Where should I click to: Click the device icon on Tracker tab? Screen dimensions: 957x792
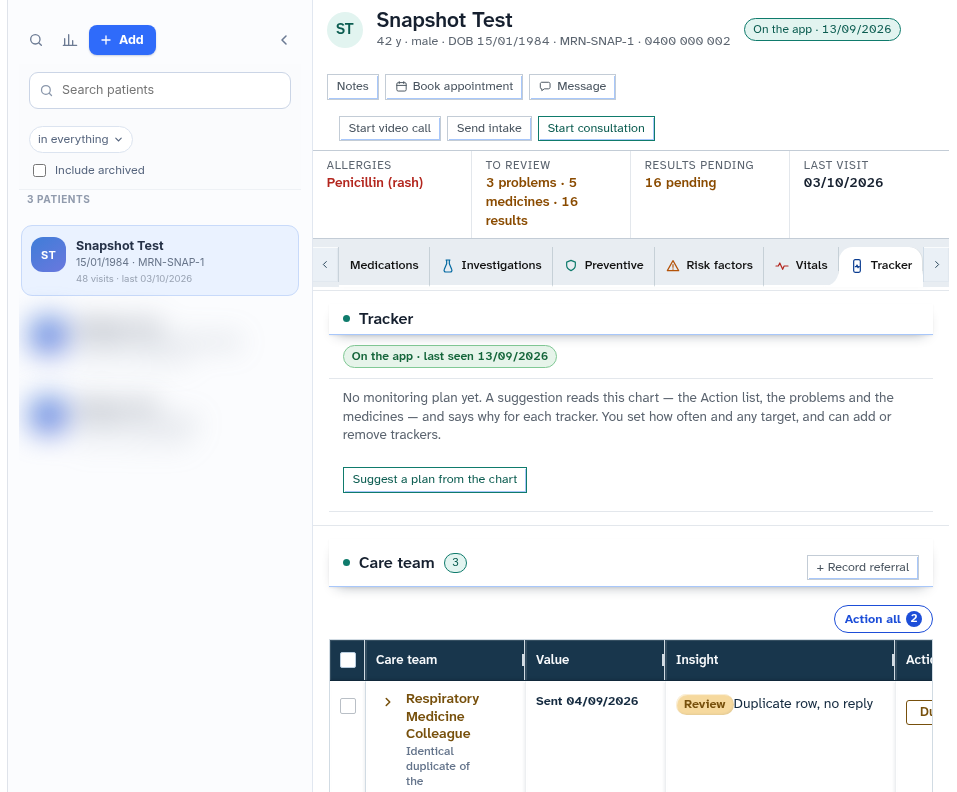point(857,265)
